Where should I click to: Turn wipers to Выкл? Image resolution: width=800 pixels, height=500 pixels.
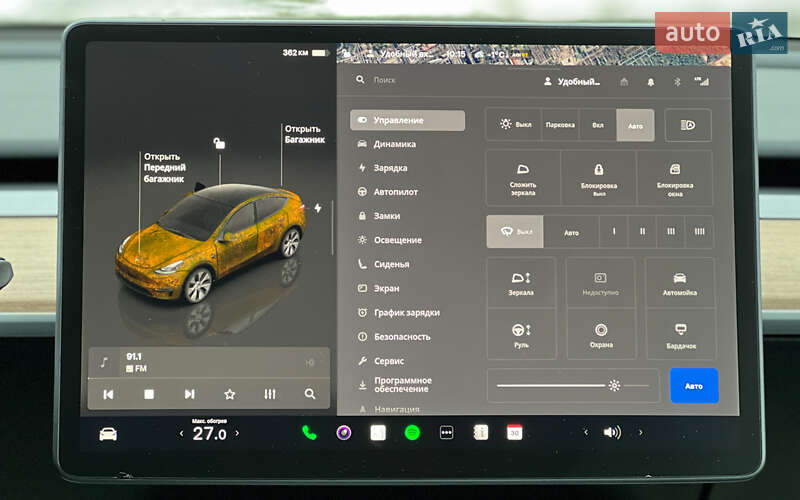click(515, 232)
